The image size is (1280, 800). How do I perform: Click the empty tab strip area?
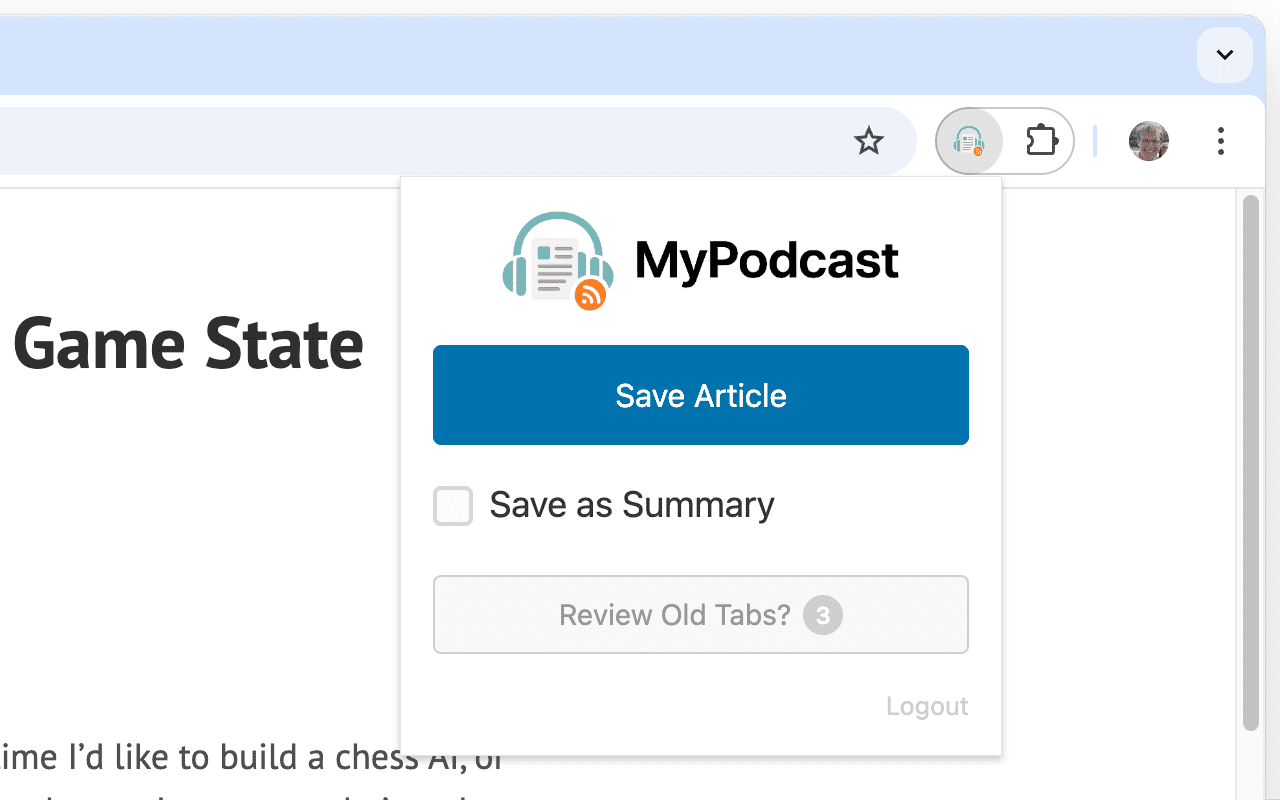click(600, 55)
